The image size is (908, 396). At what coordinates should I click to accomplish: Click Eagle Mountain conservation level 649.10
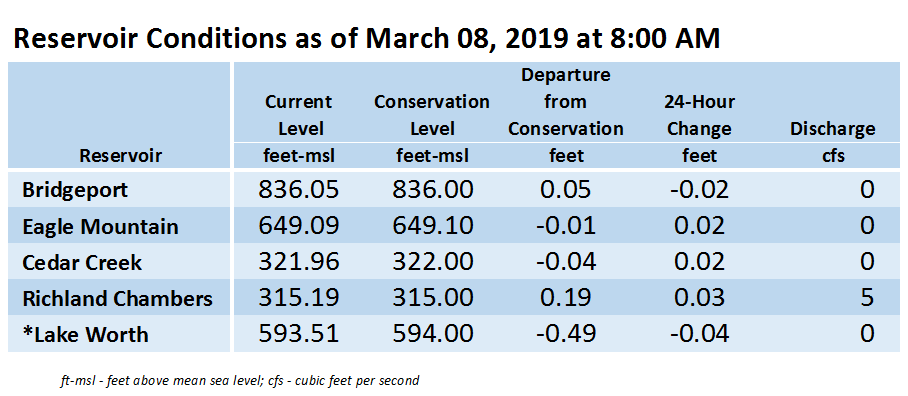coord(432,226)
